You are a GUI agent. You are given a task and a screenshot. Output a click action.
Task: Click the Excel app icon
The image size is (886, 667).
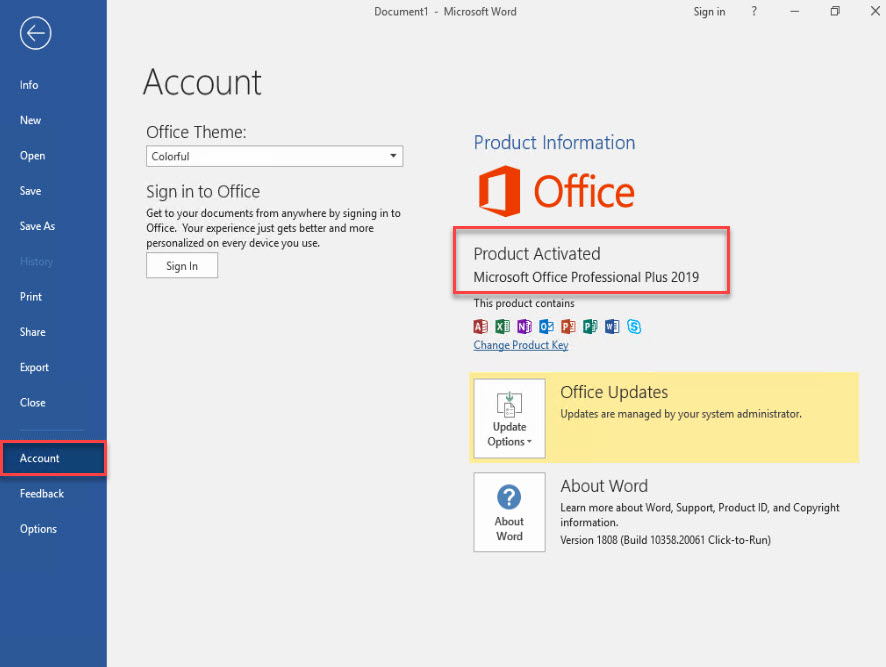[502, 326]
